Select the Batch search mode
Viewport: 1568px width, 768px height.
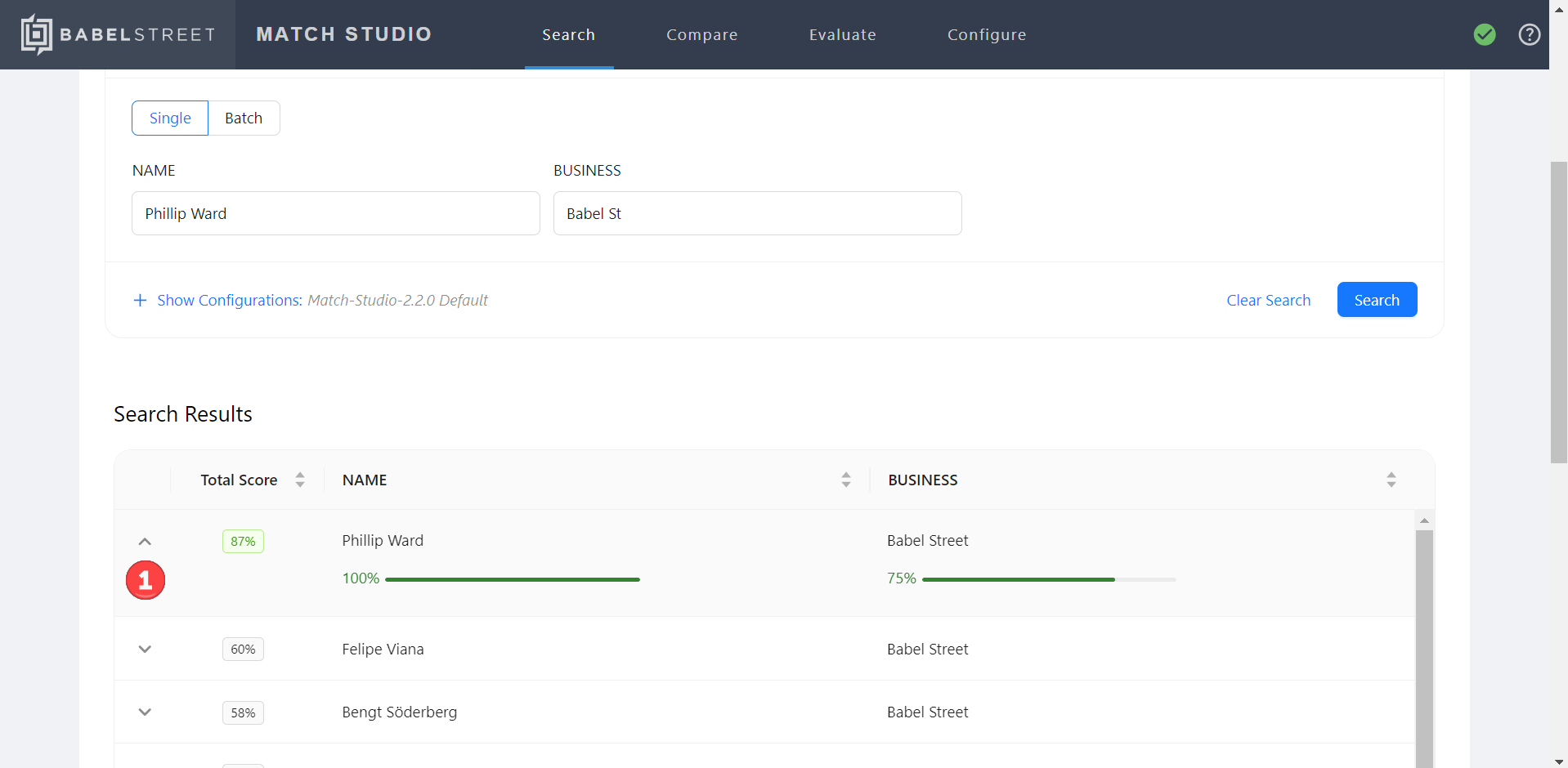pos(244,118)
